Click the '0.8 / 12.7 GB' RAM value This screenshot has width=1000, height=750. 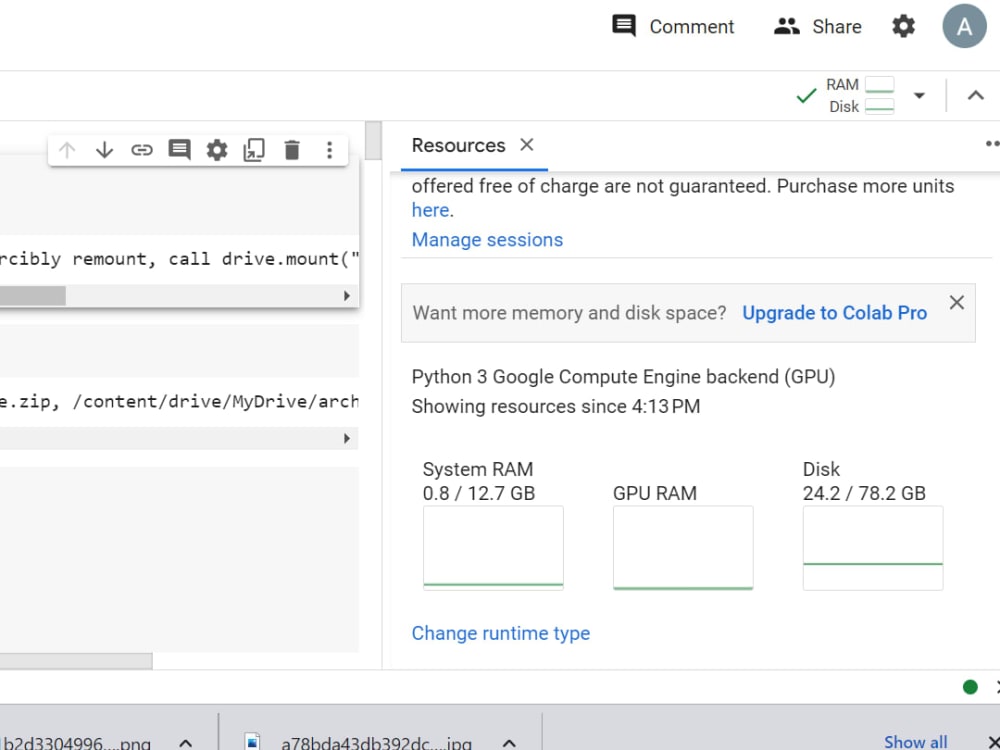(x=478, y=493)
